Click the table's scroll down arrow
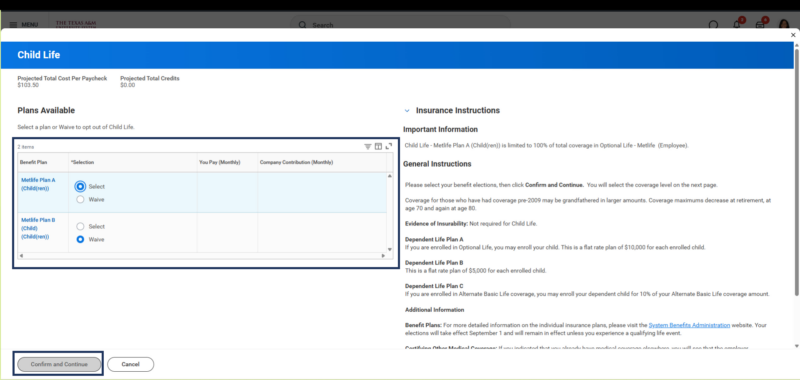This screenshot has width=800, height=380. (x=390, y=249)
